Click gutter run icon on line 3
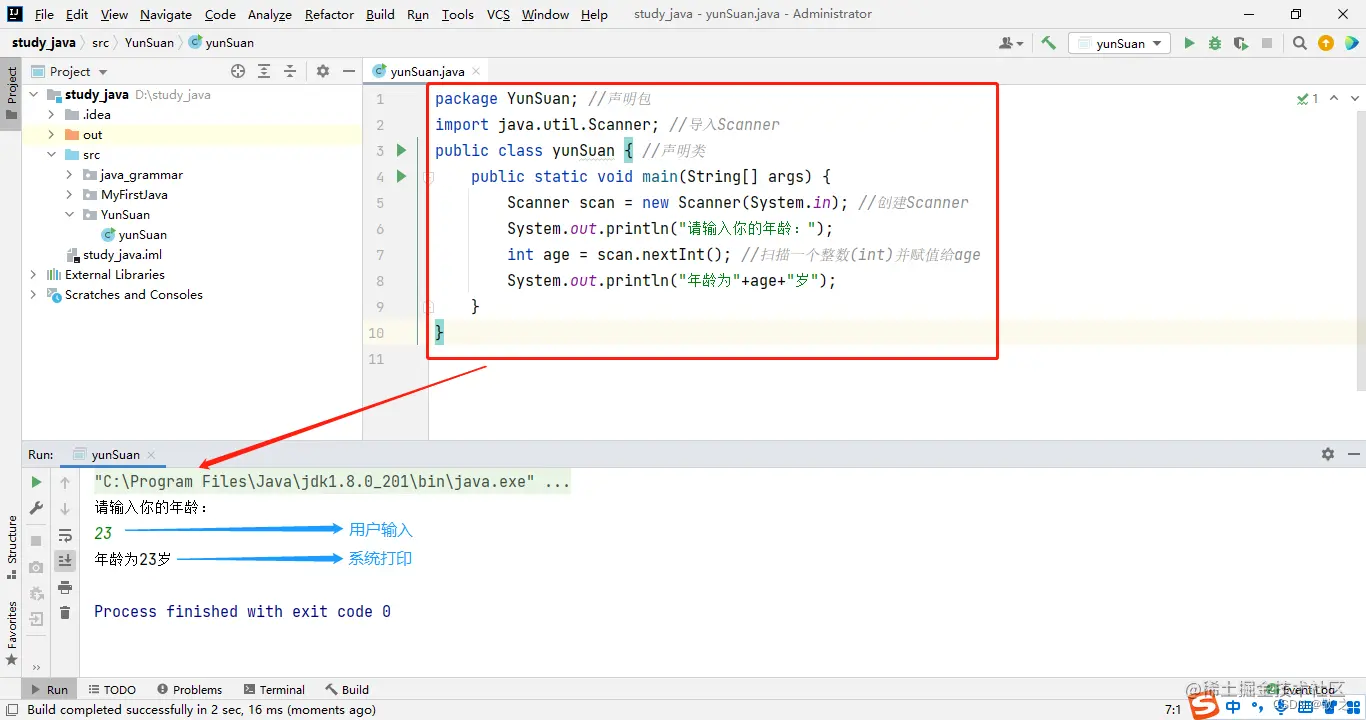Viewport: 1366px width, 720px height. 401,150
